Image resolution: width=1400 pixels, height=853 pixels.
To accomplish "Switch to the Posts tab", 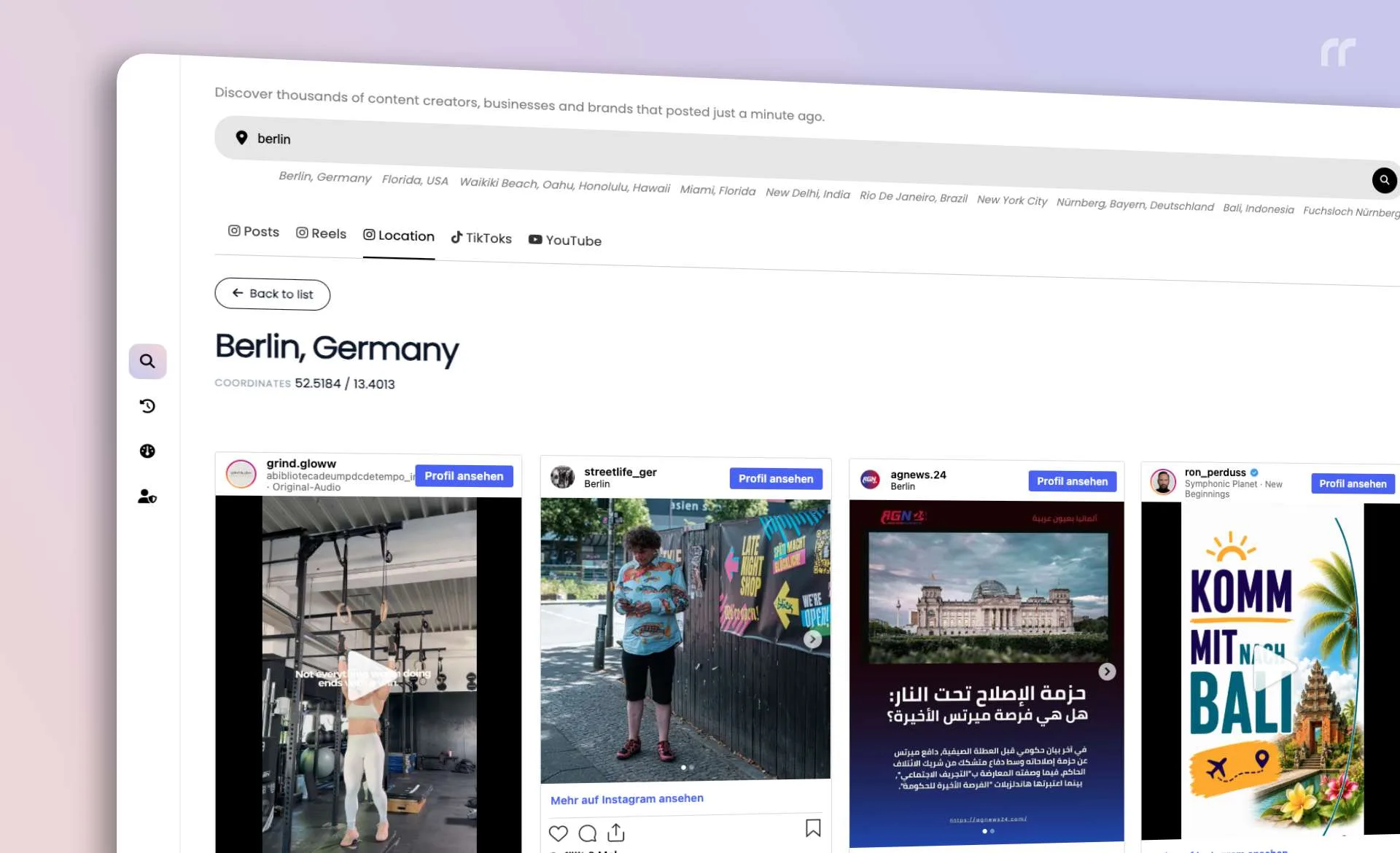I will click(x=254, y=231).
